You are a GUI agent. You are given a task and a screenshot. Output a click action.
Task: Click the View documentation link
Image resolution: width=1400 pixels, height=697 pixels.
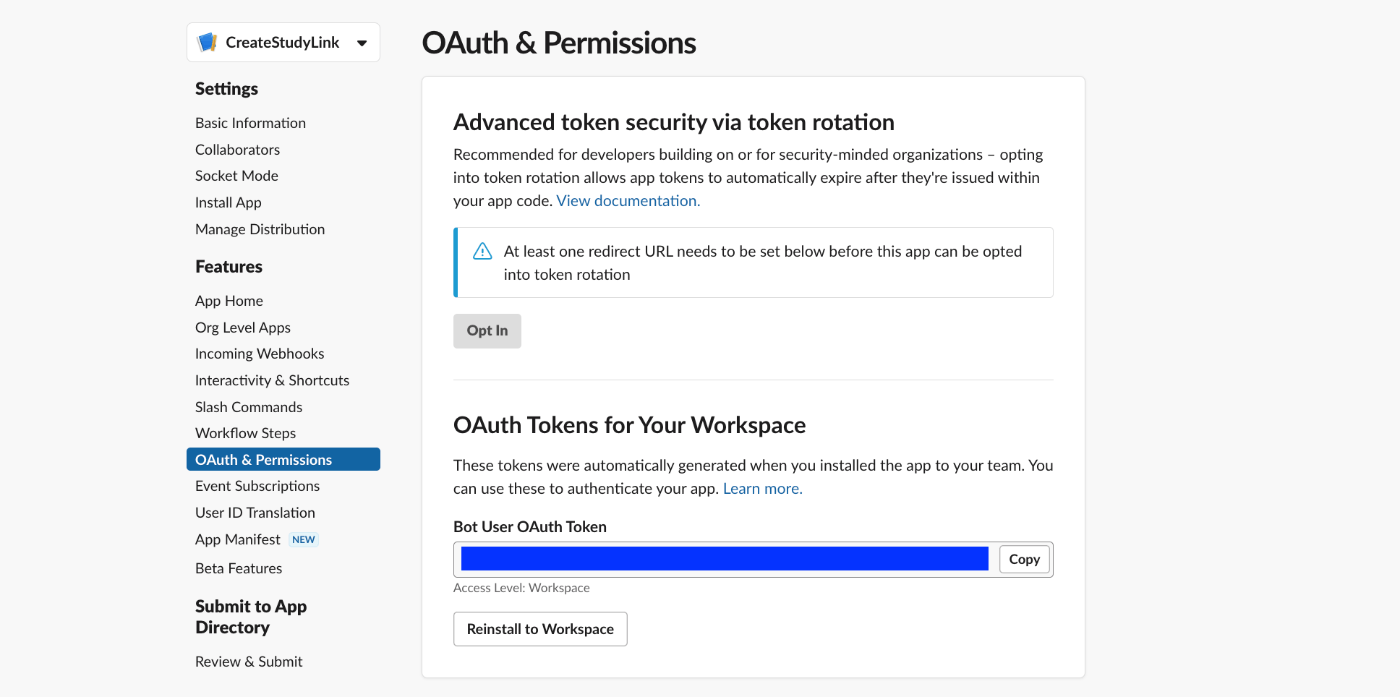(628, 201)
